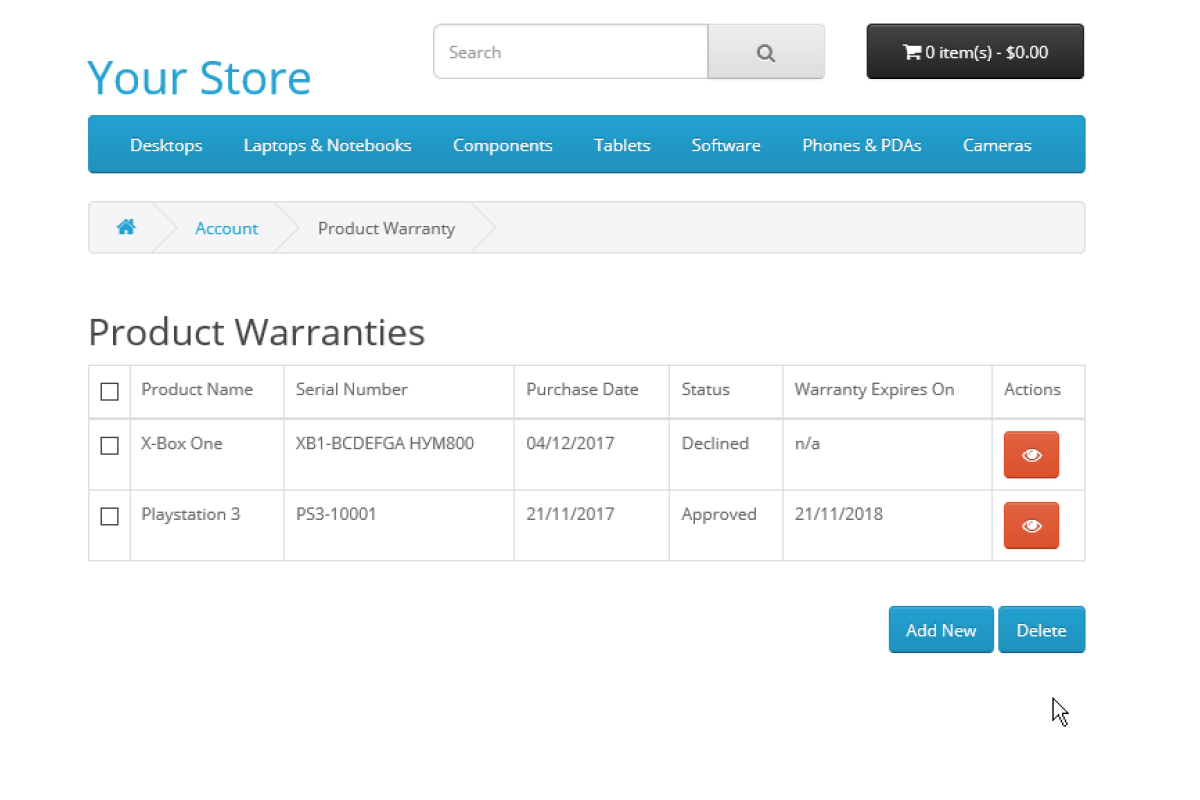Expand the Components navigation menu
Screen dimensions: 1200x800
(502, 145)
